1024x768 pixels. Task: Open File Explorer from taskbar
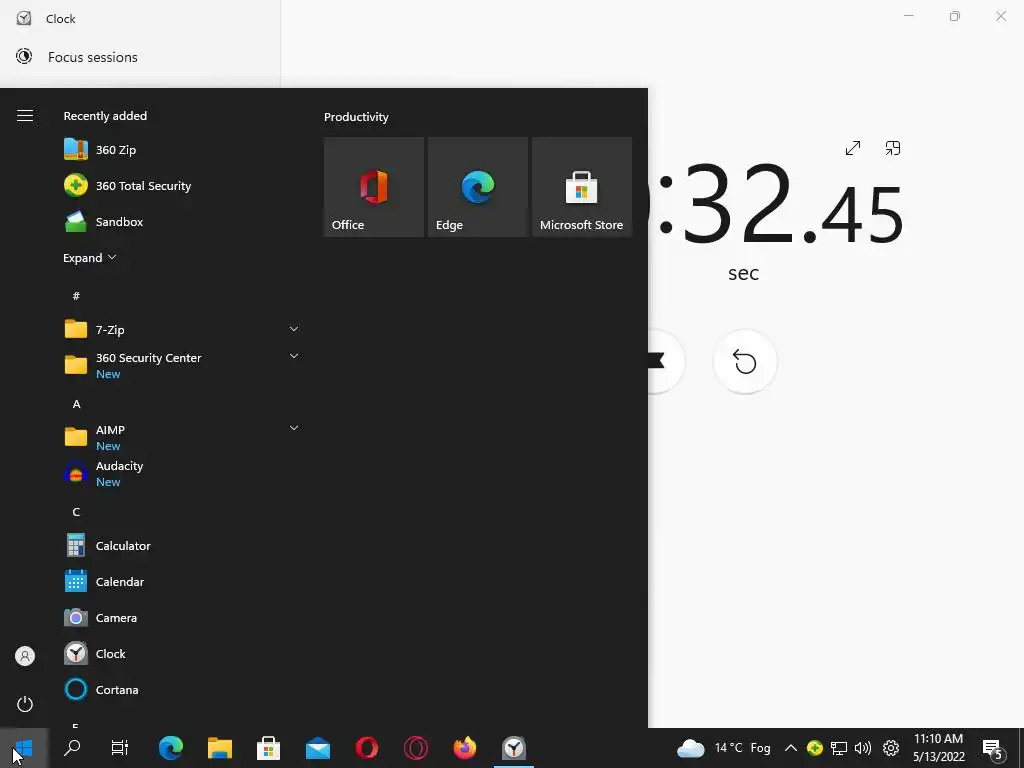click(220, 748)
